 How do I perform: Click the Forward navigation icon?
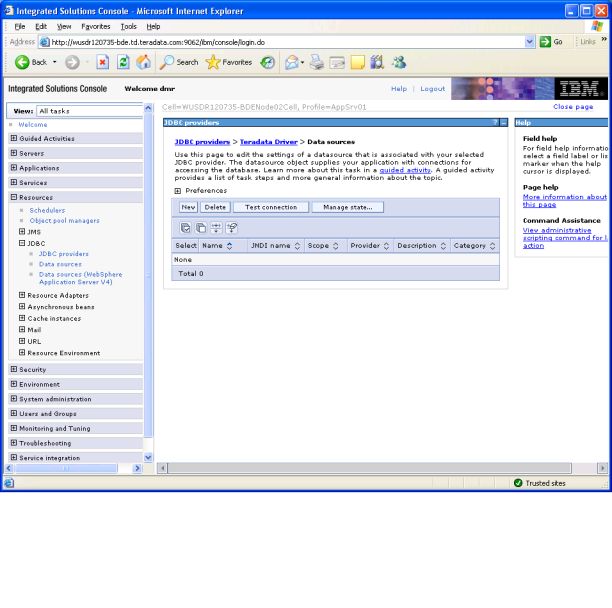click(72, 62)
